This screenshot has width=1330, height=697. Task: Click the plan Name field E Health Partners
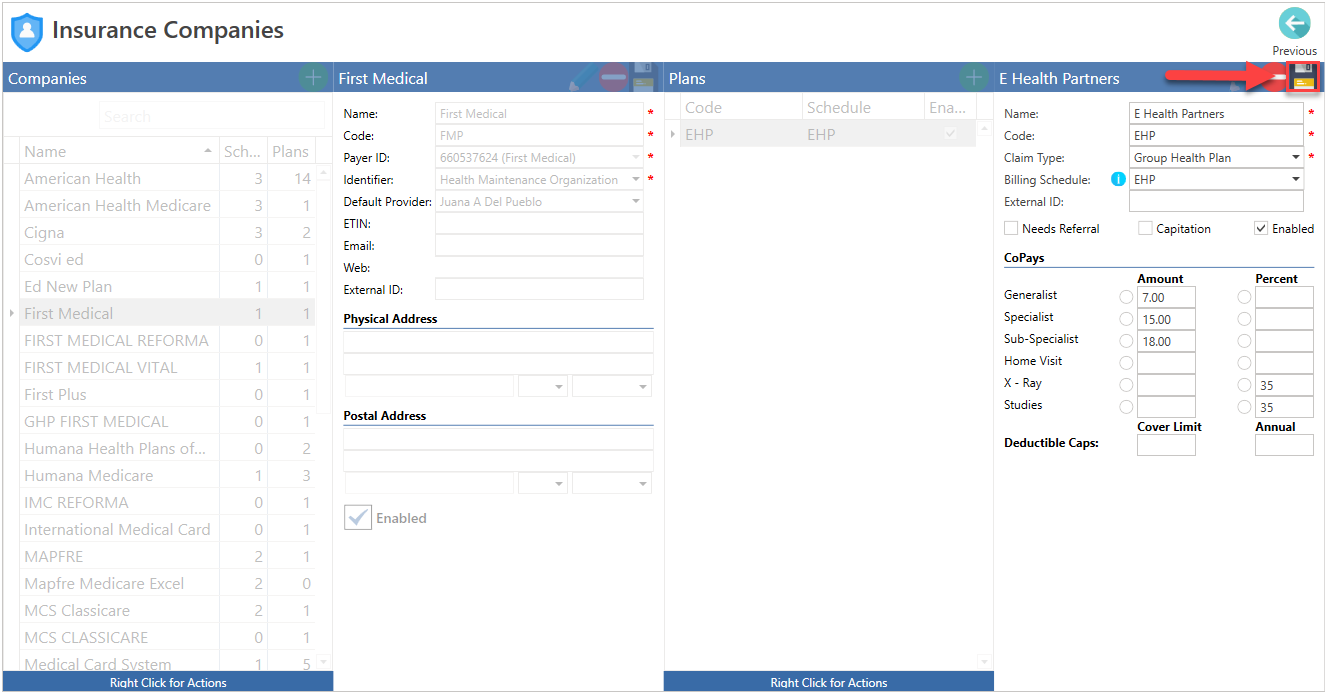point(1216,114)
